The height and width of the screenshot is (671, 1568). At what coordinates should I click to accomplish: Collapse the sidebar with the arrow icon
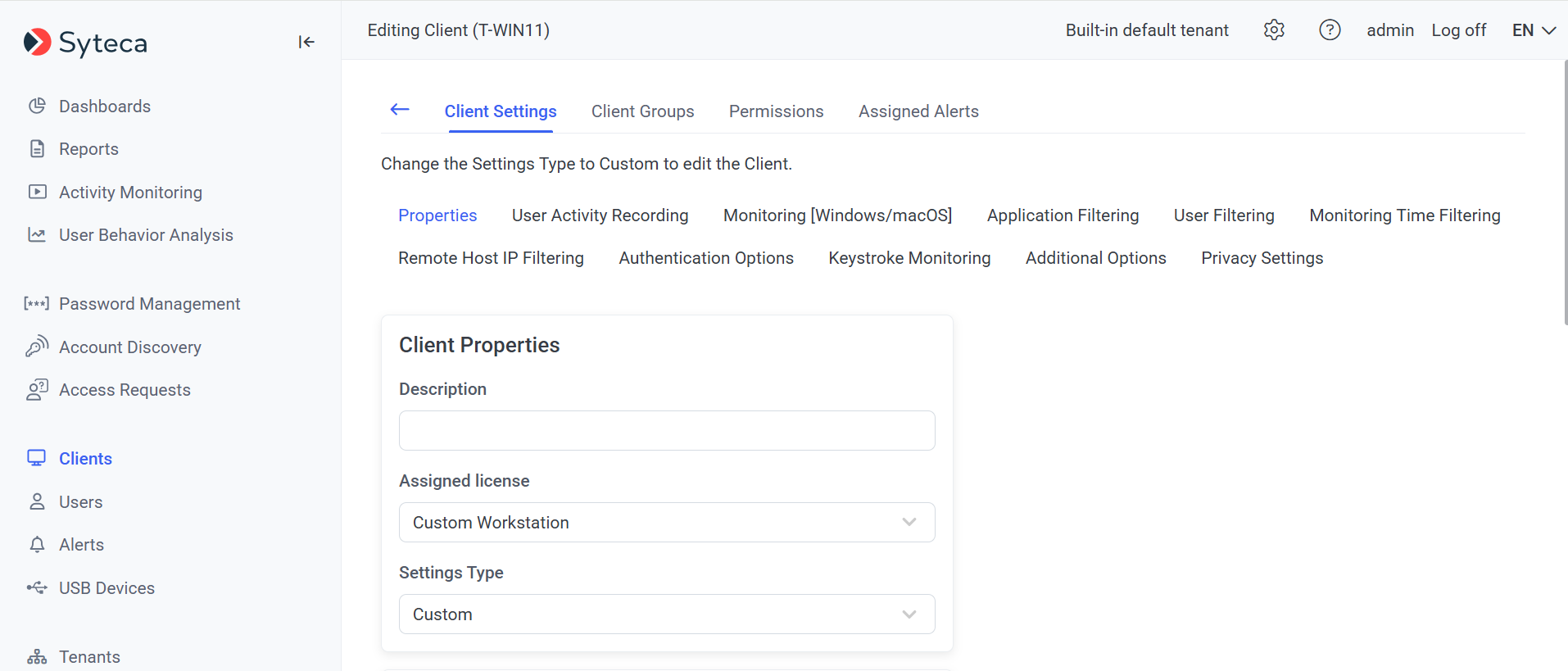(306, 42)
